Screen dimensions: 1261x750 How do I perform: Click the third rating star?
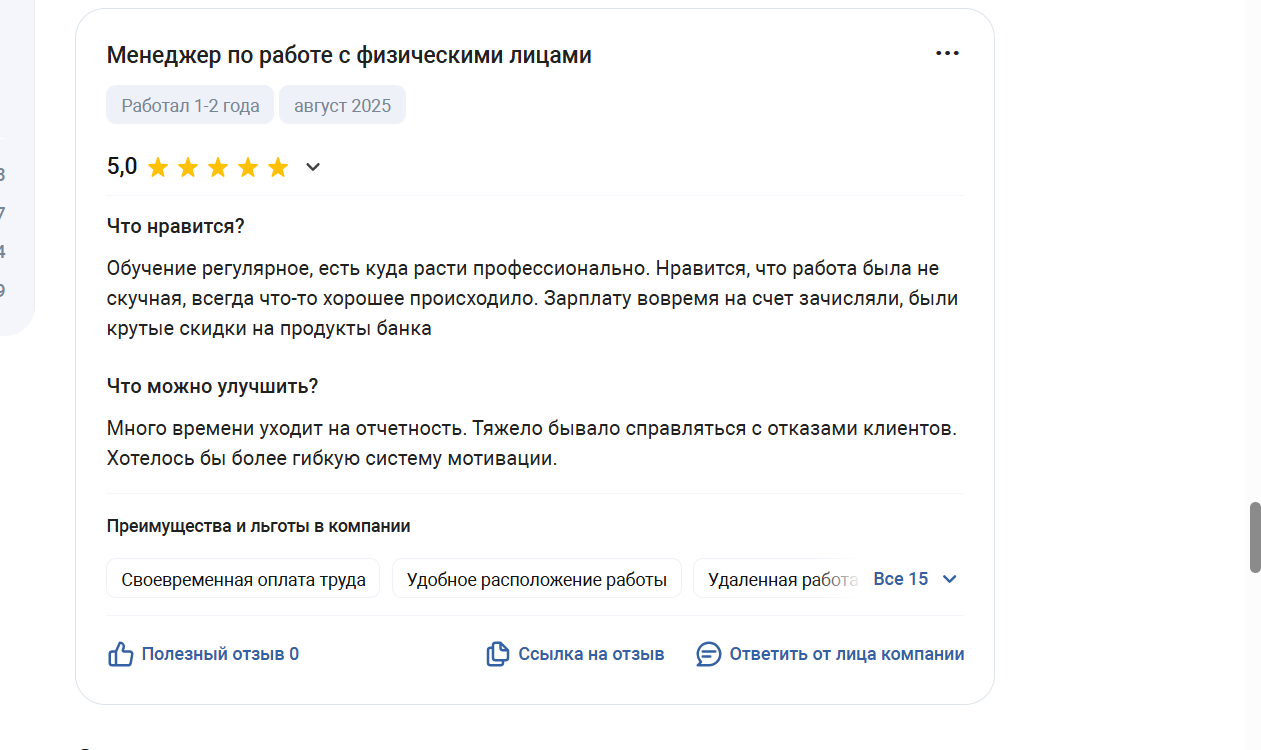pyautogui.click(x=218, y=167)
